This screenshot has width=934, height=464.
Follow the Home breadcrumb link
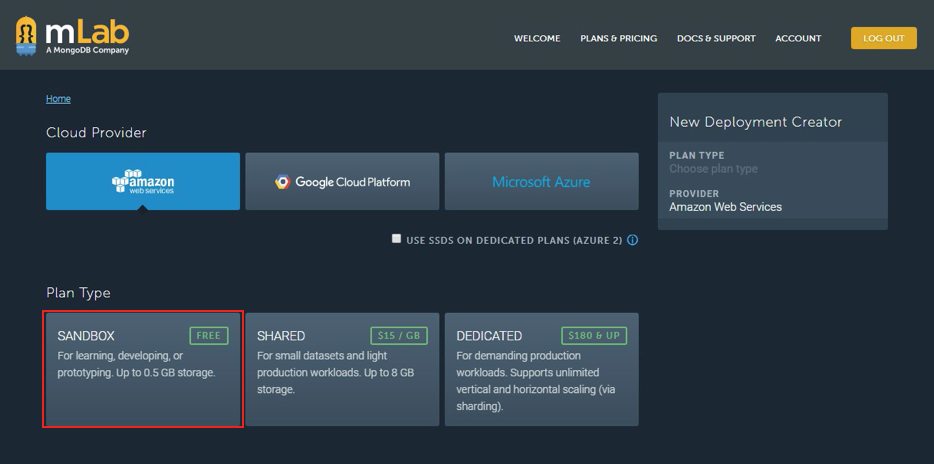tap(58, 99)
